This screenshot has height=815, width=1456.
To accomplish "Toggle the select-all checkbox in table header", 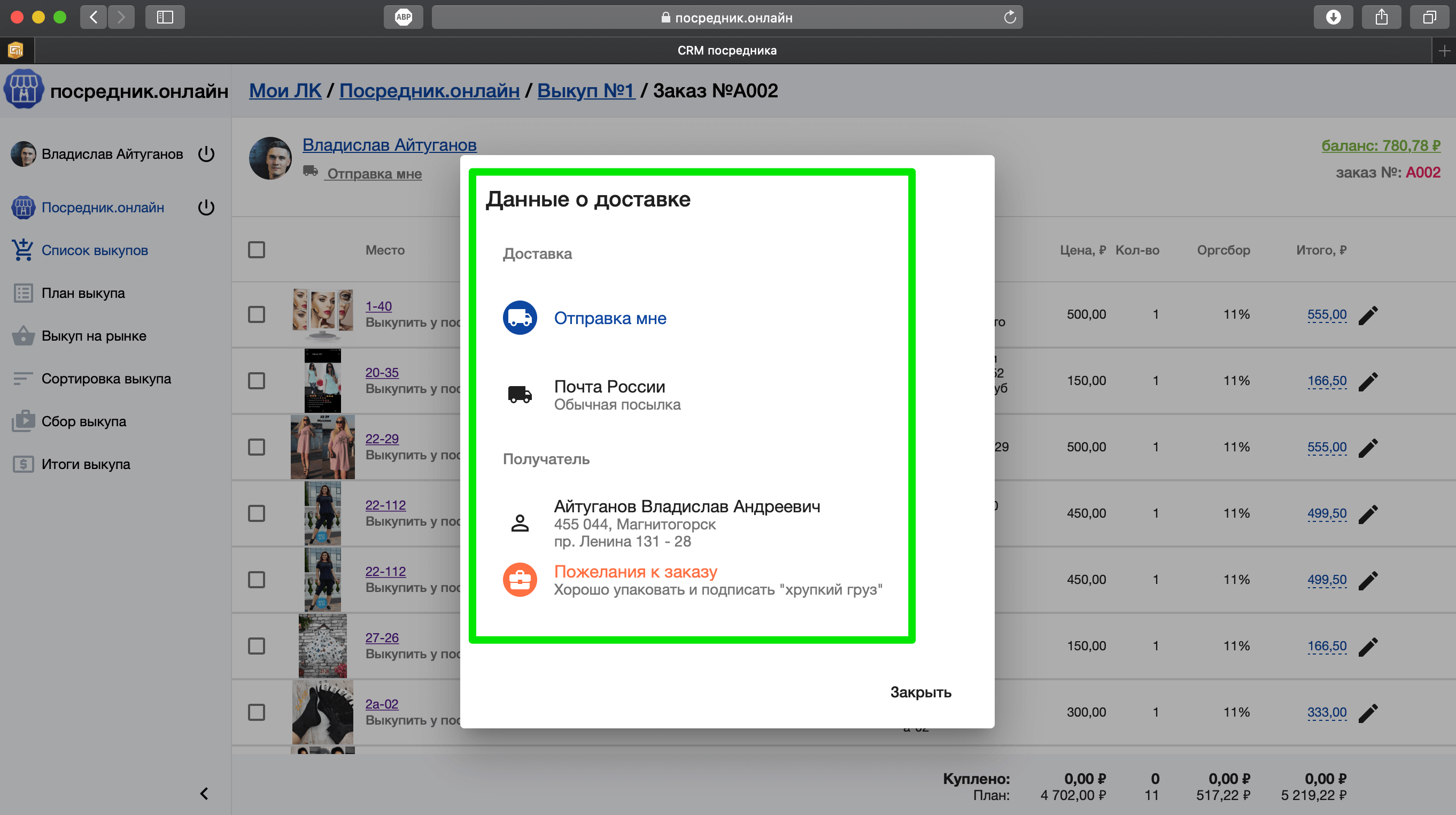I will [257, 250].
